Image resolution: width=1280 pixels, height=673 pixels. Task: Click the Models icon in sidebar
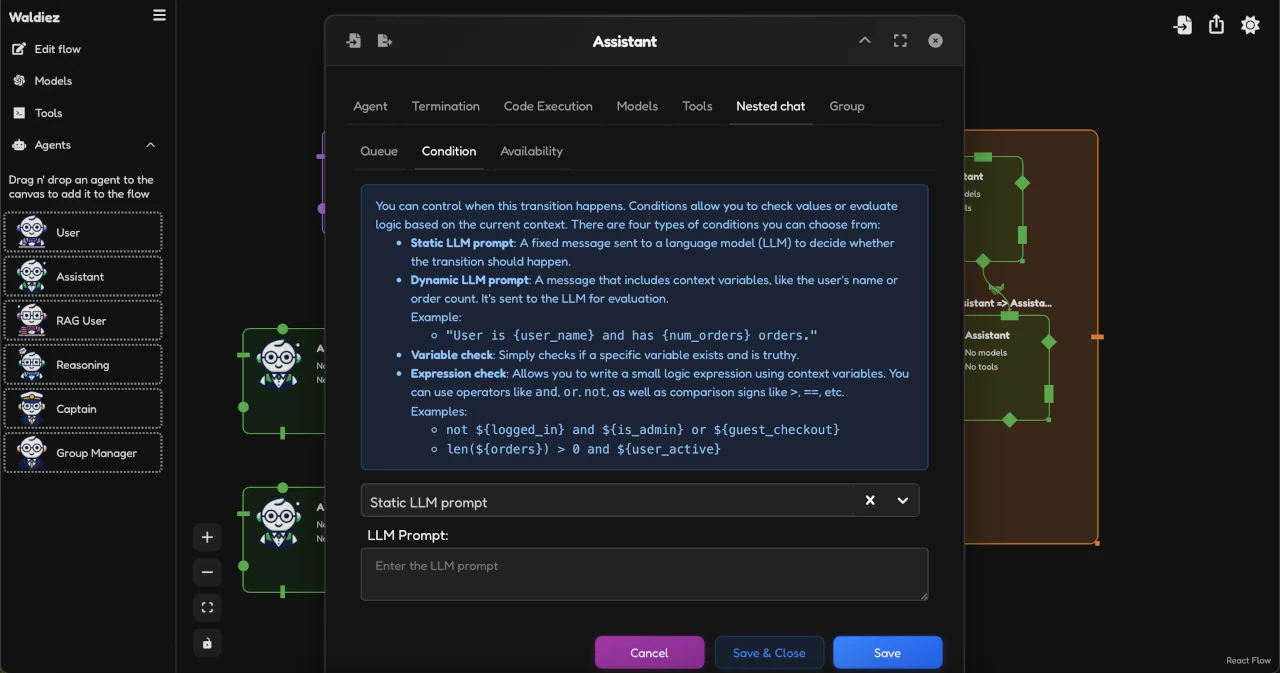19,81
